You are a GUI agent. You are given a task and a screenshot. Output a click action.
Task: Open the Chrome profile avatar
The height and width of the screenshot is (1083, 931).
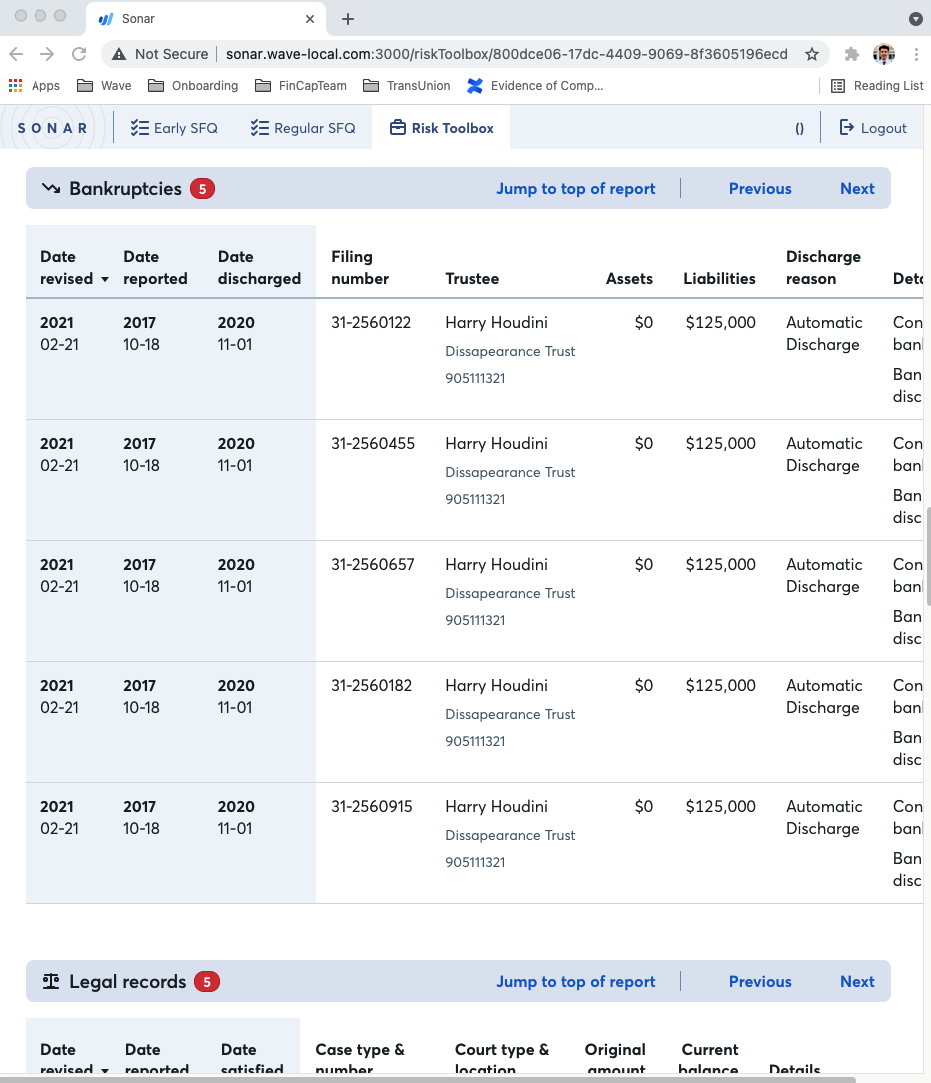(883, 54)
